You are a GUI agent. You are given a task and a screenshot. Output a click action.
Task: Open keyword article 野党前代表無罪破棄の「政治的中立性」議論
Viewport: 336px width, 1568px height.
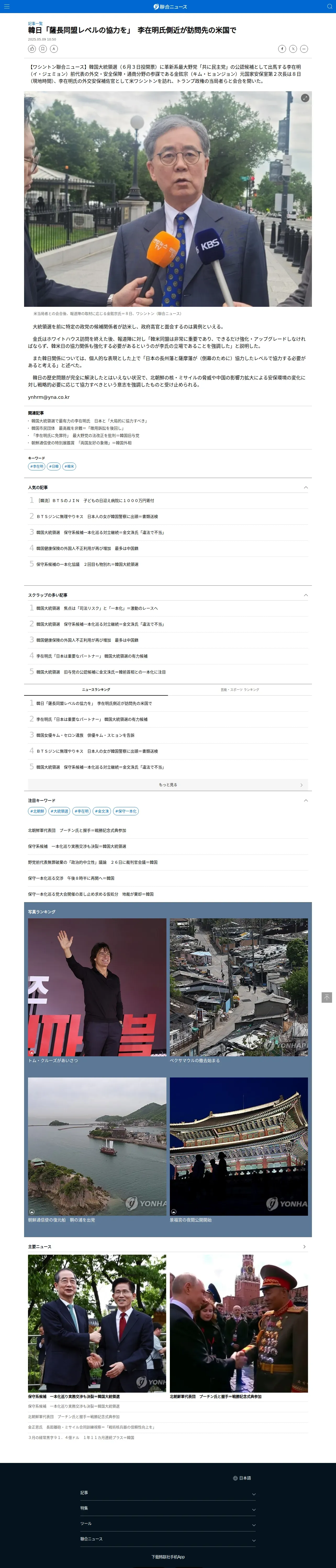click(x=93, y=862)
